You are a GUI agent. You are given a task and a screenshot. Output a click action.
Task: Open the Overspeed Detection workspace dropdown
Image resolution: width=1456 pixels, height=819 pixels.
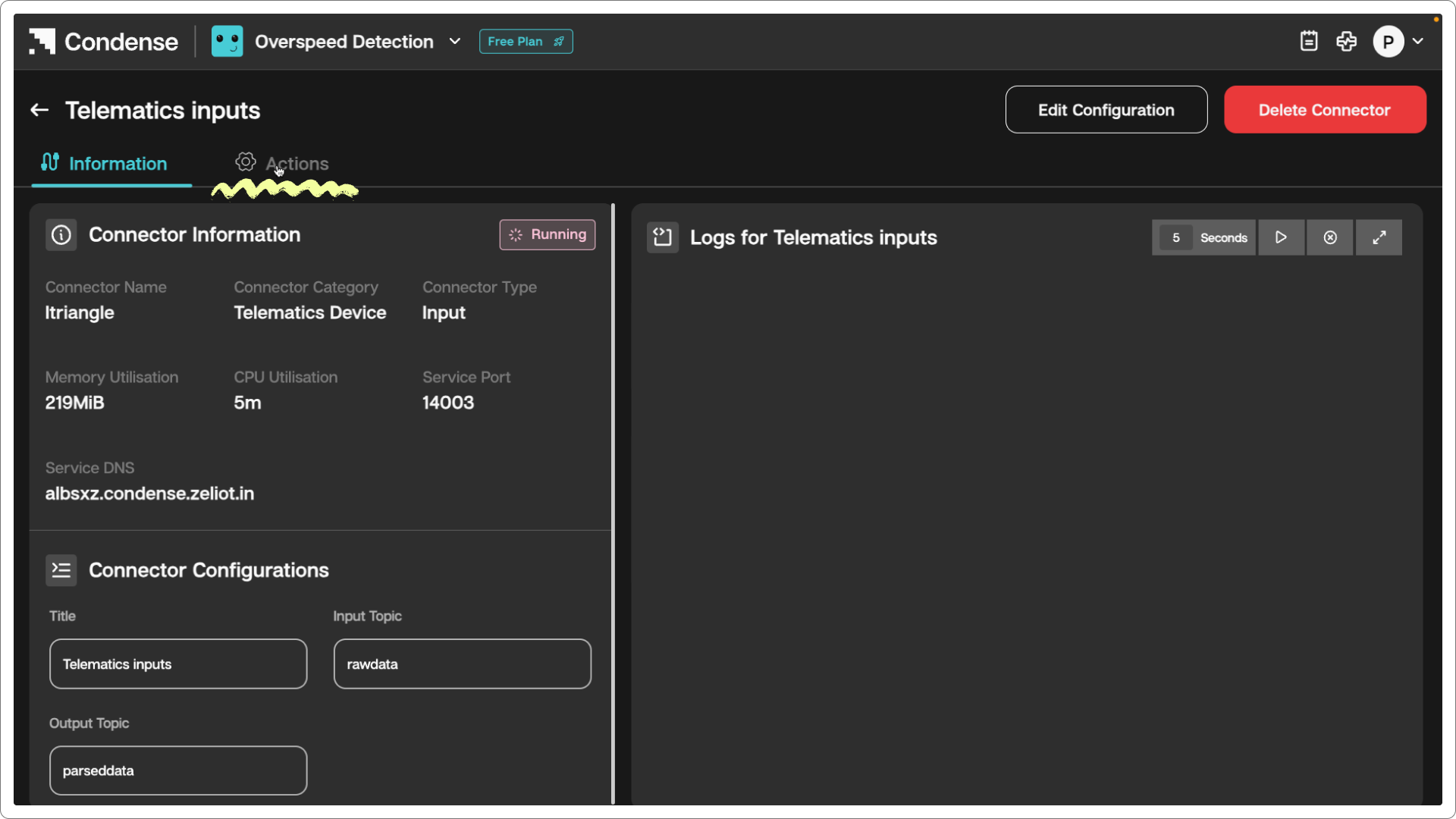point(455,42)
